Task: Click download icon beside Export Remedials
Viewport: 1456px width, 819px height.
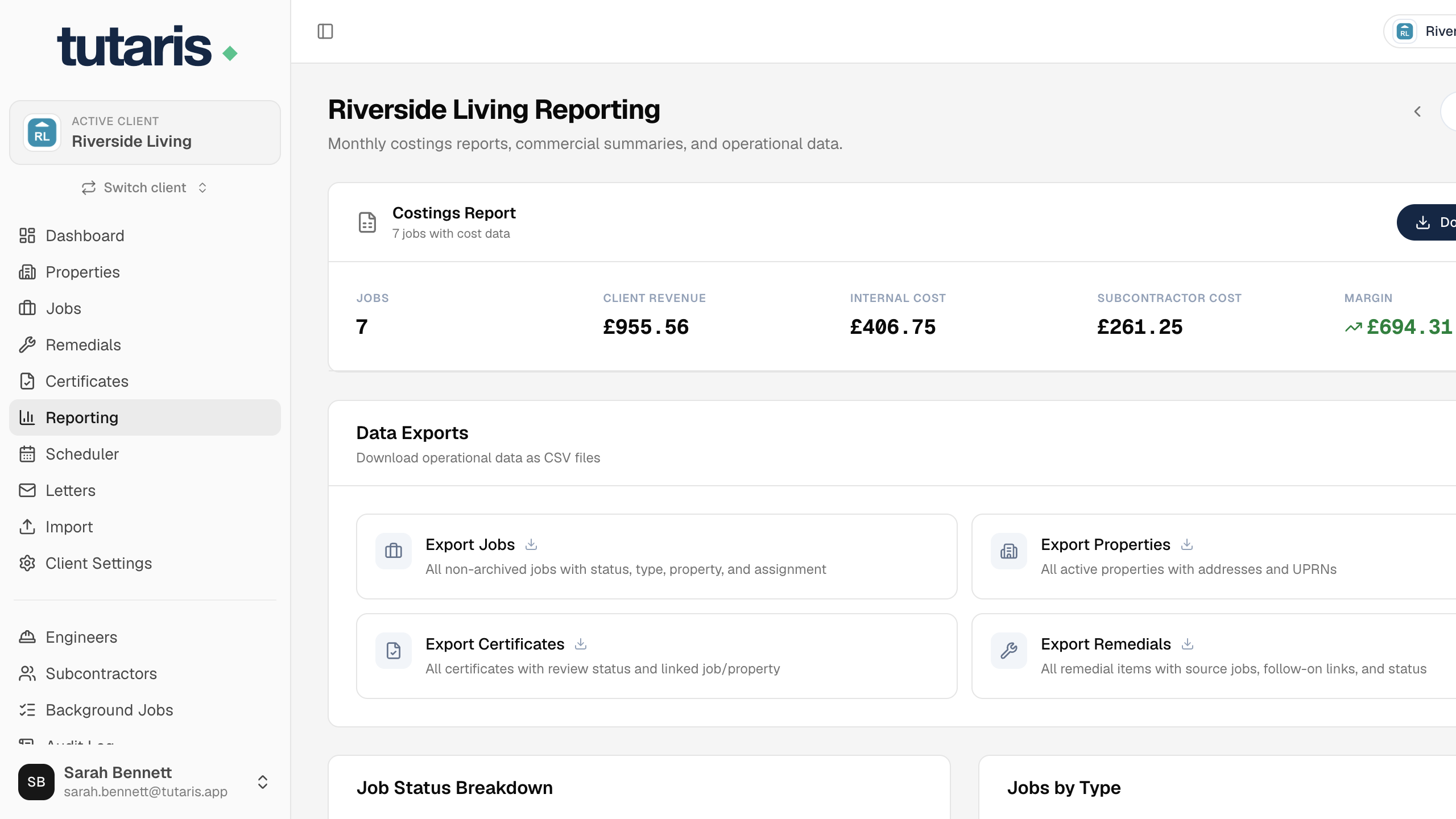Action: tap(1188, 644)
